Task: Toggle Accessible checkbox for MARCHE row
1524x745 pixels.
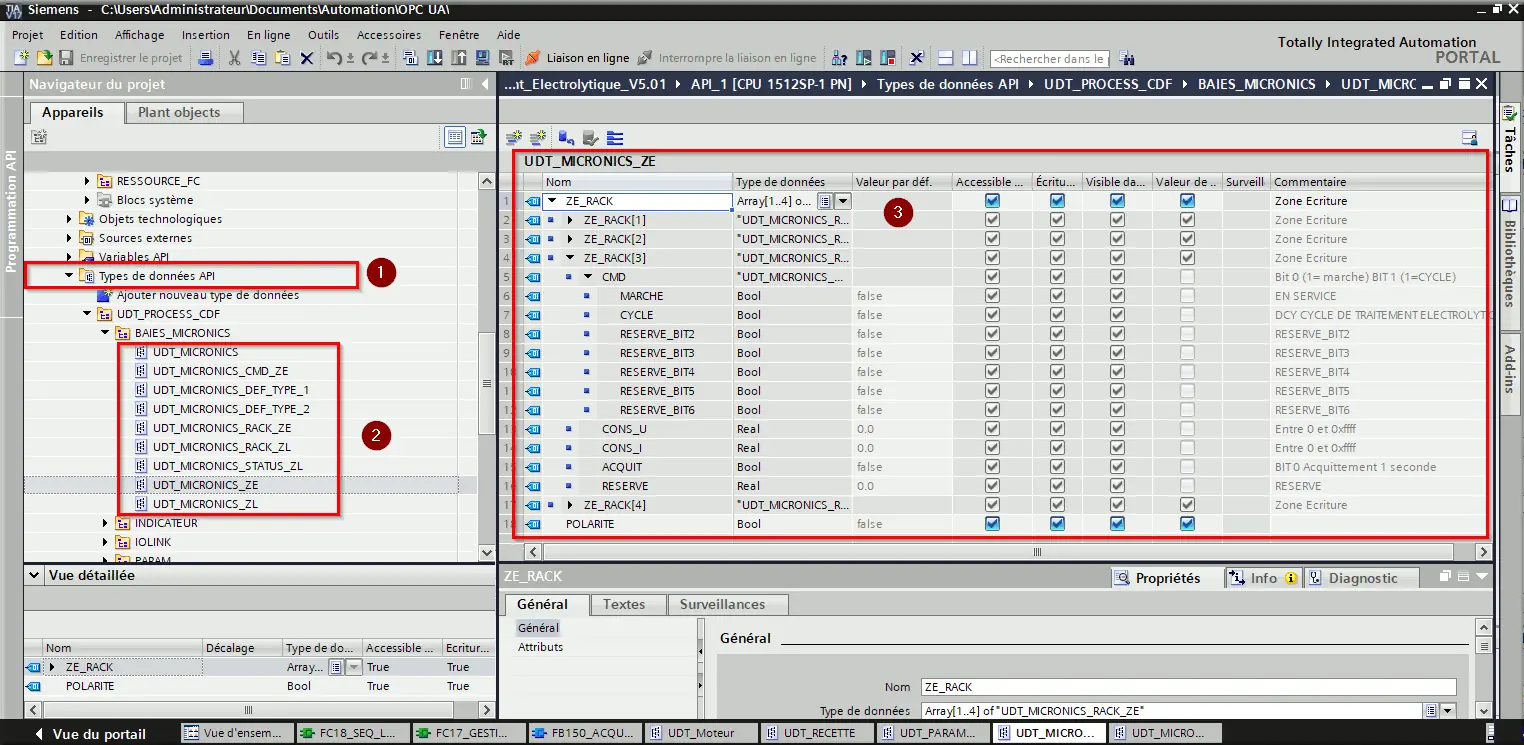Action: (x=992, y=296)
